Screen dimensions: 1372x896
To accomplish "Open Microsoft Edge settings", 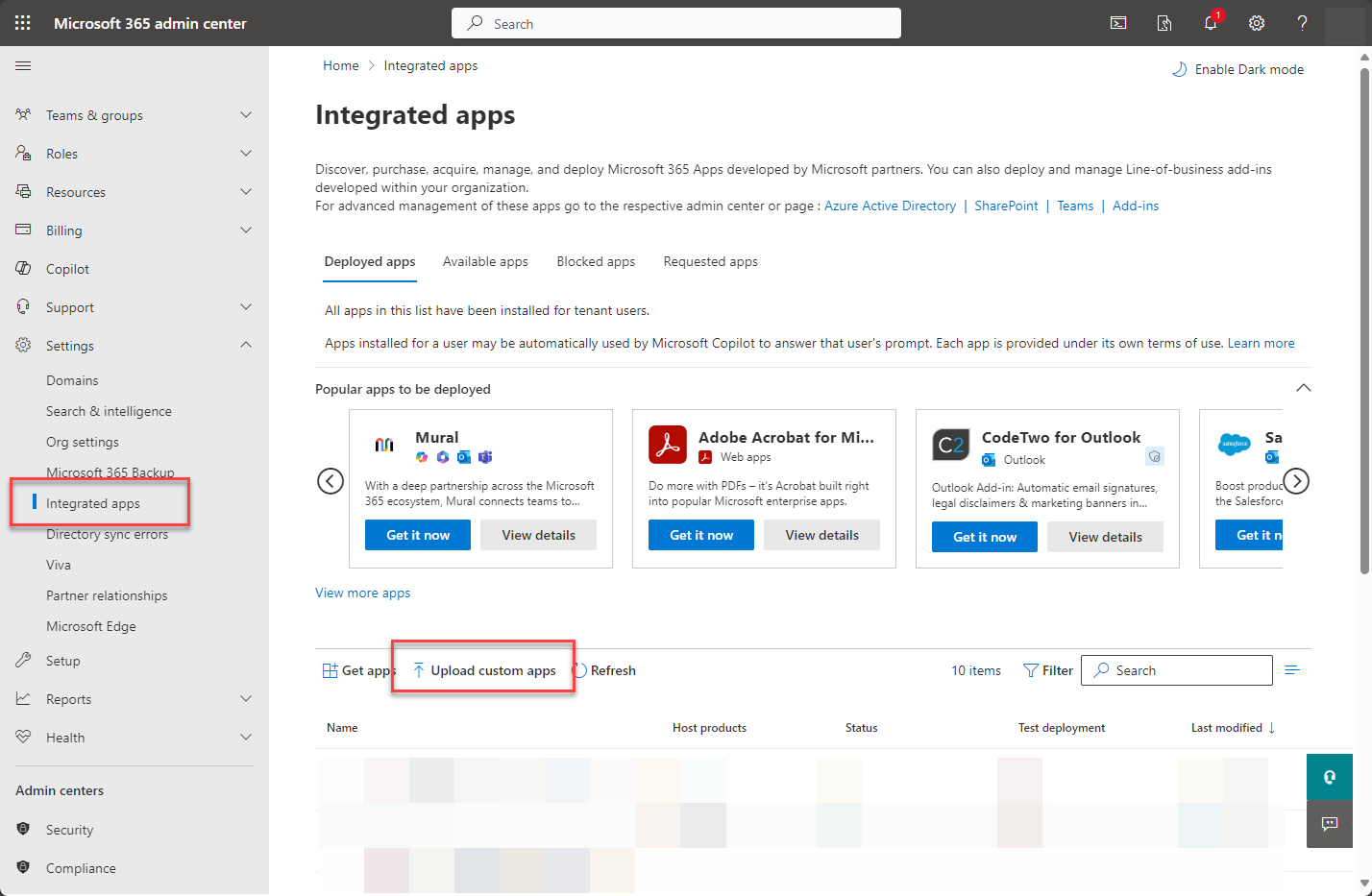I will tap(91, 626).
